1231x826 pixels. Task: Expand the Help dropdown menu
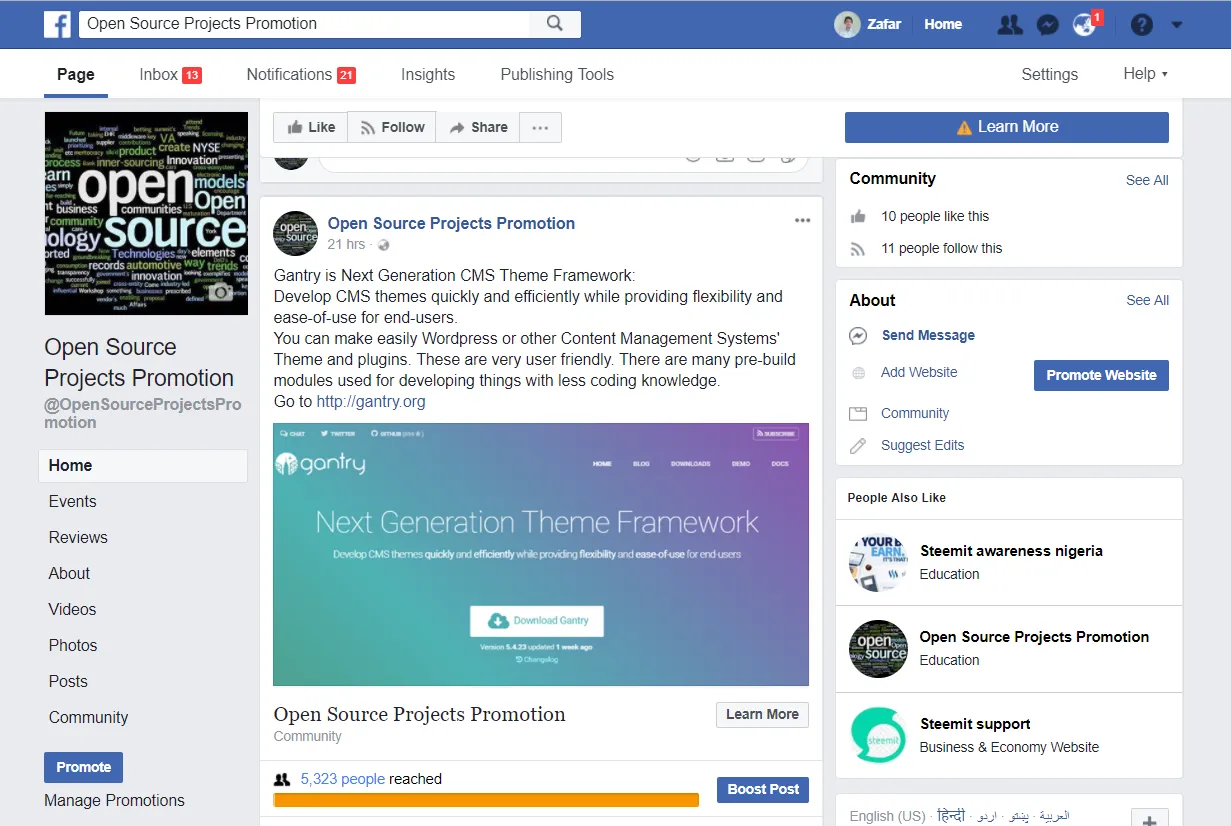pyautogui.click(x=1145, y=74)
